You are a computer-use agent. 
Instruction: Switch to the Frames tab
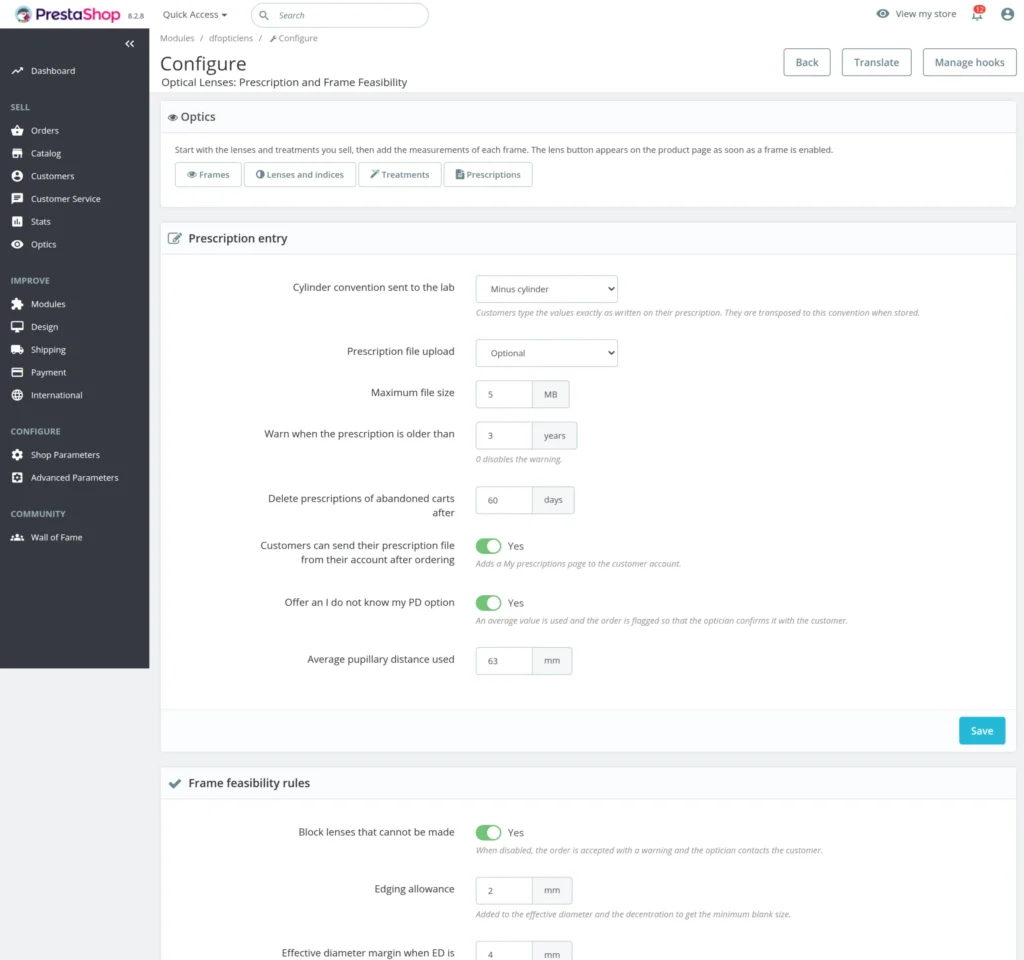click(x=208, y=174)
